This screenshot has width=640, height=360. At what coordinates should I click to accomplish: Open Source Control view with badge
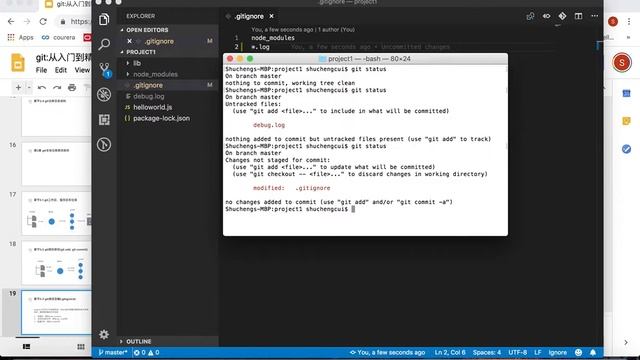(105, 69)
